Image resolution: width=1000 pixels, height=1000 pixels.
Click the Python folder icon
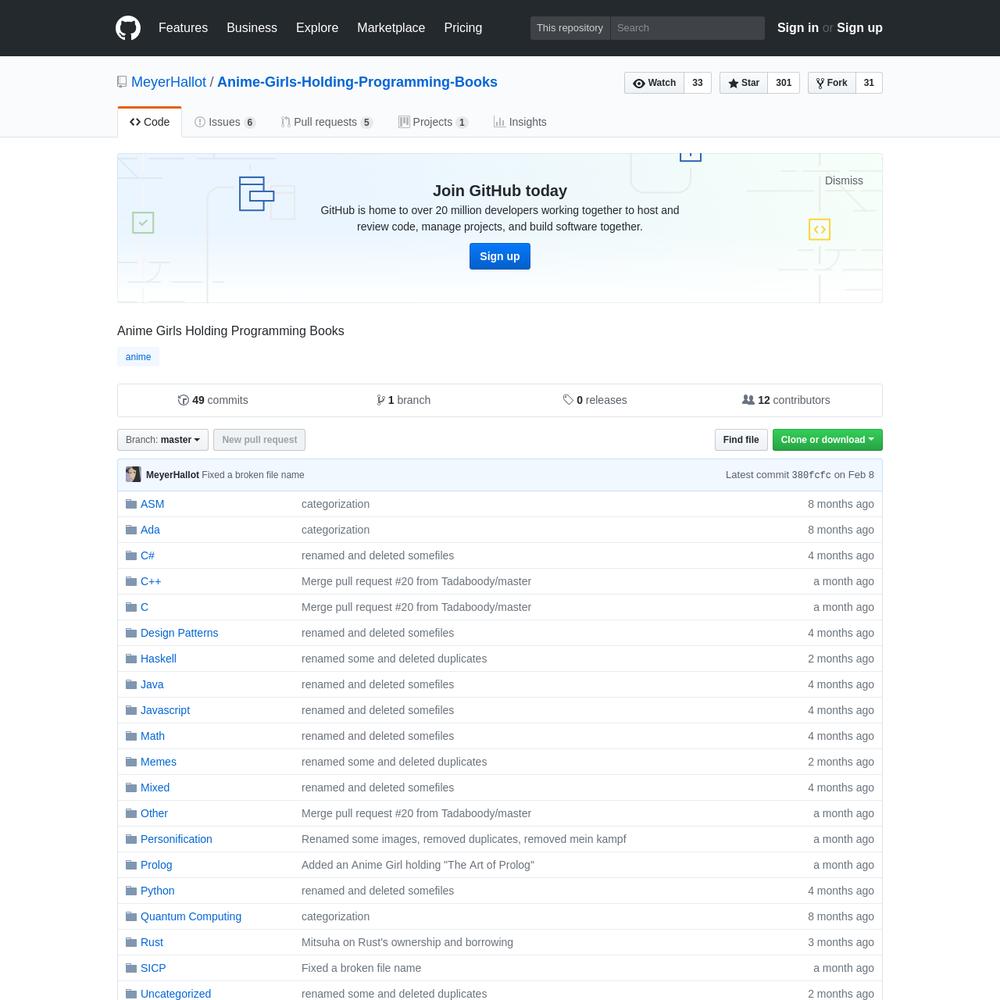pyautogui.click(x=131, y=891)
